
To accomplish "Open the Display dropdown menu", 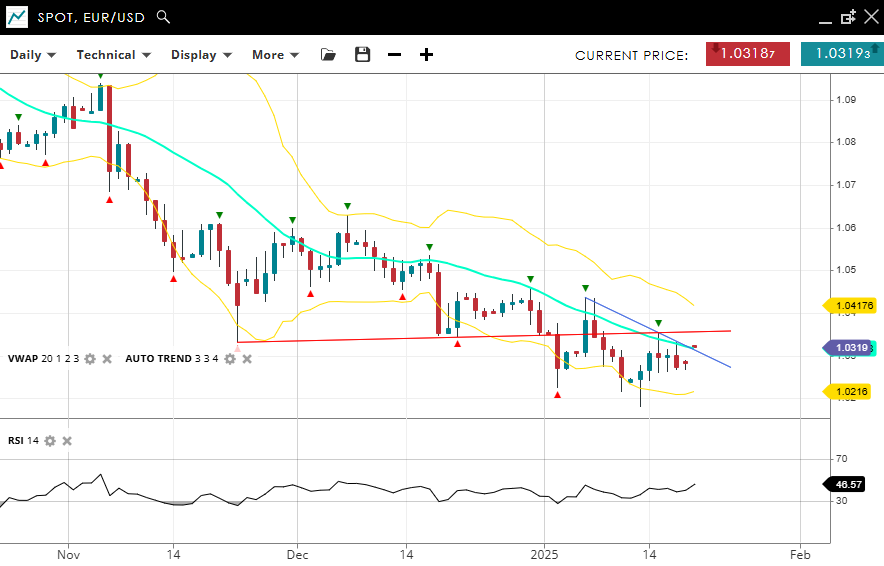I will pyautogui.click(x=201, y=55).
